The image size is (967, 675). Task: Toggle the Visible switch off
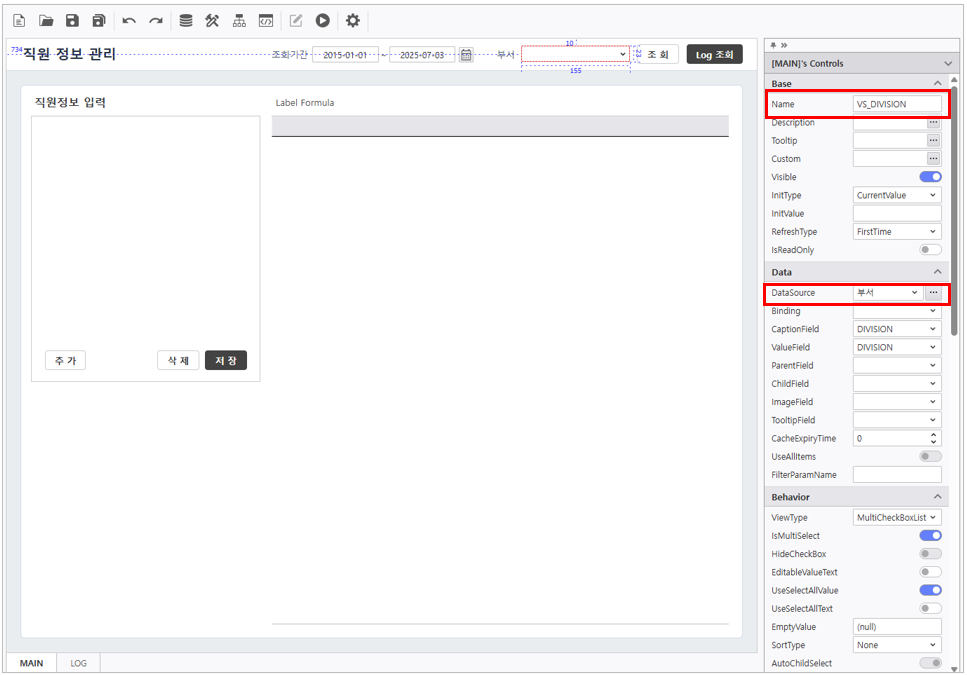tap(930, 177)
